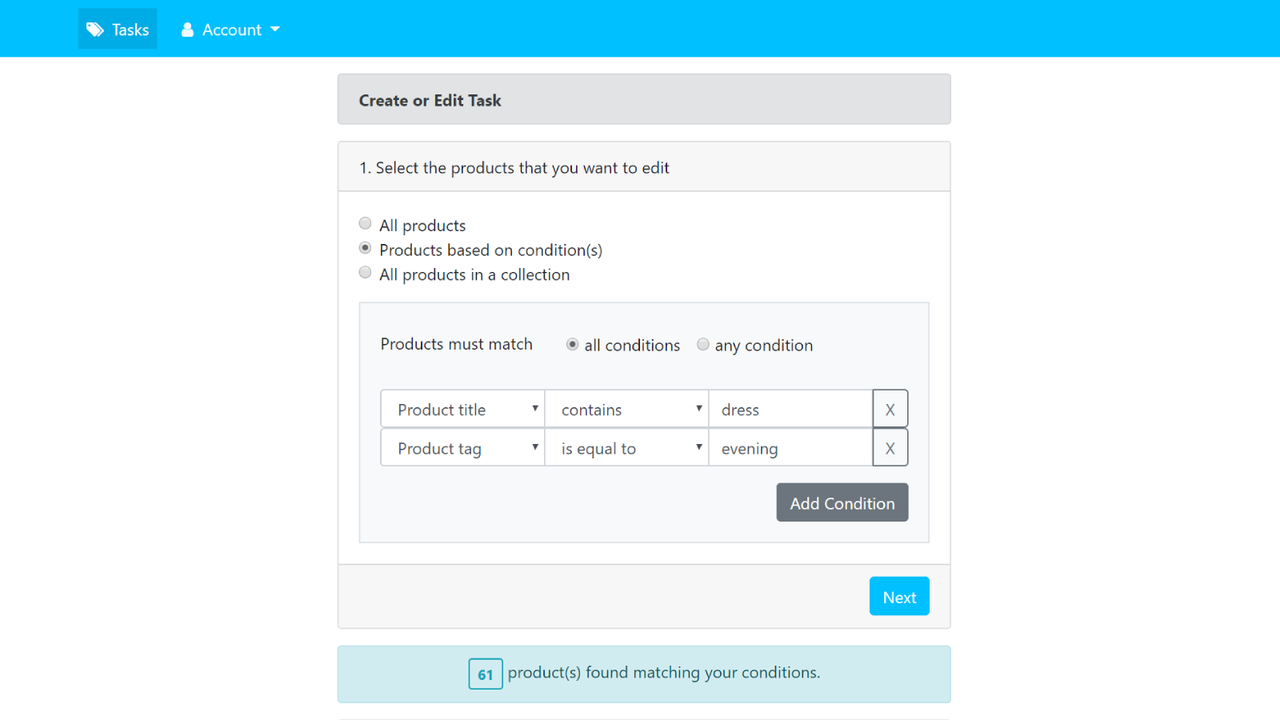Click the person icon next to Account
Viewport: 1280px width, 720px height.
[x=187, y=29]
